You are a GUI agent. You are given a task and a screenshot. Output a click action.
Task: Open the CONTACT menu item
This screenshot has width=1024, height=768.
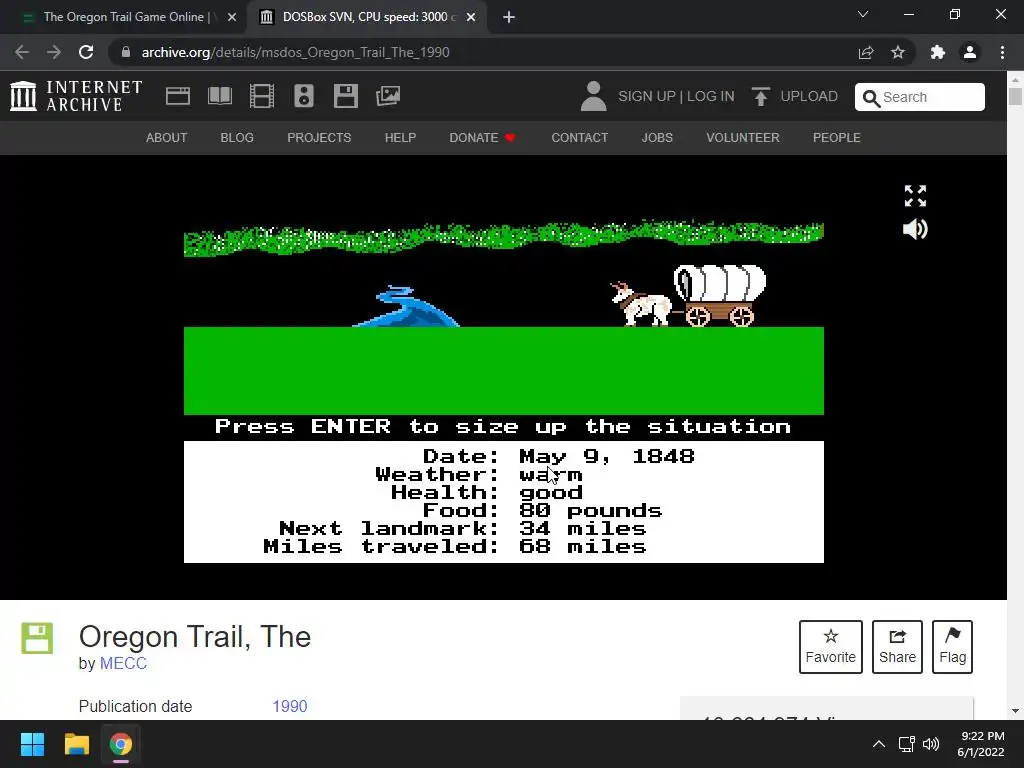coord(579,138)
